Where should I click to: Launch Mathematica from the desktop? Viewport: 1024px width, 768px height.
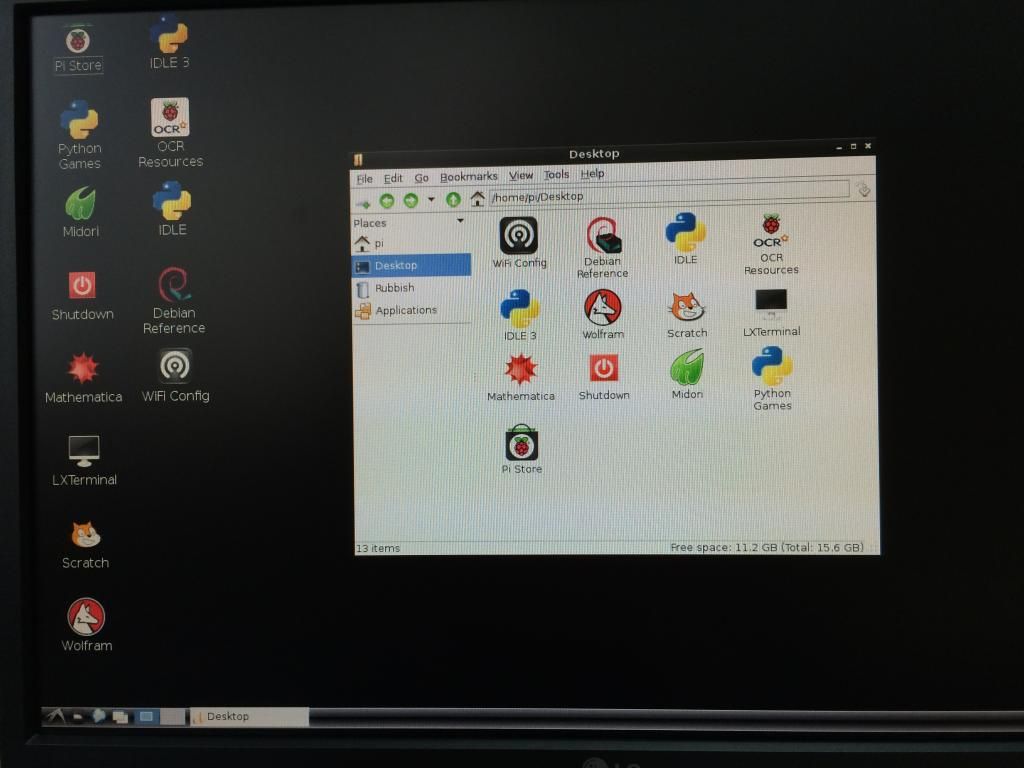83,378
